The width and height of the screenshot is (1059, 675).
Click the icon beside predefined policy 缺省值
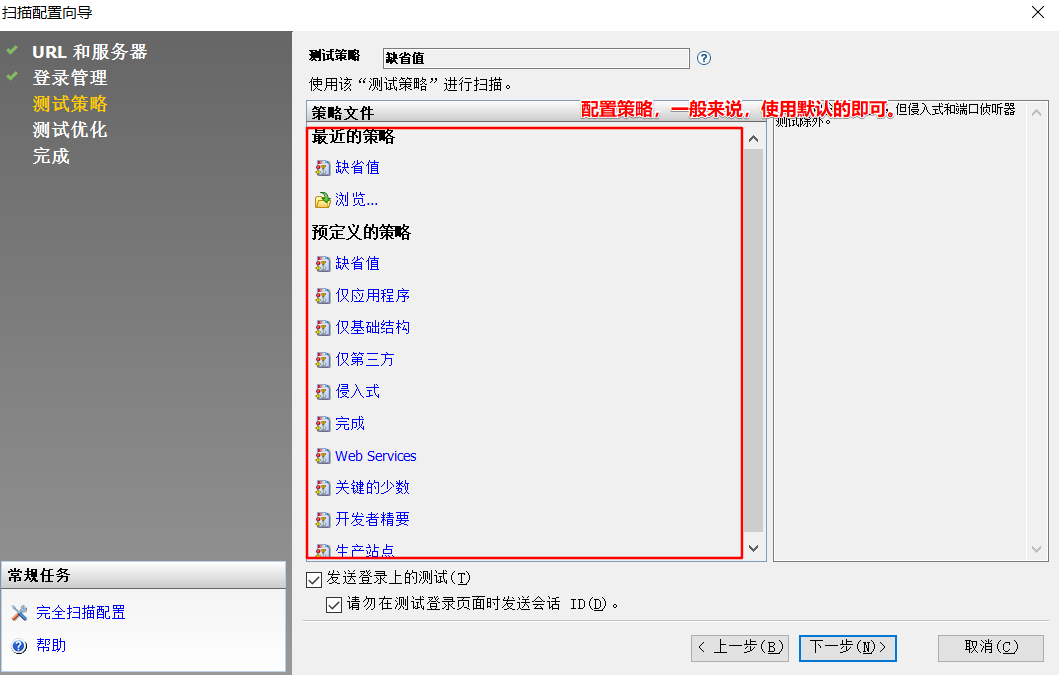[x=323, y=264]
